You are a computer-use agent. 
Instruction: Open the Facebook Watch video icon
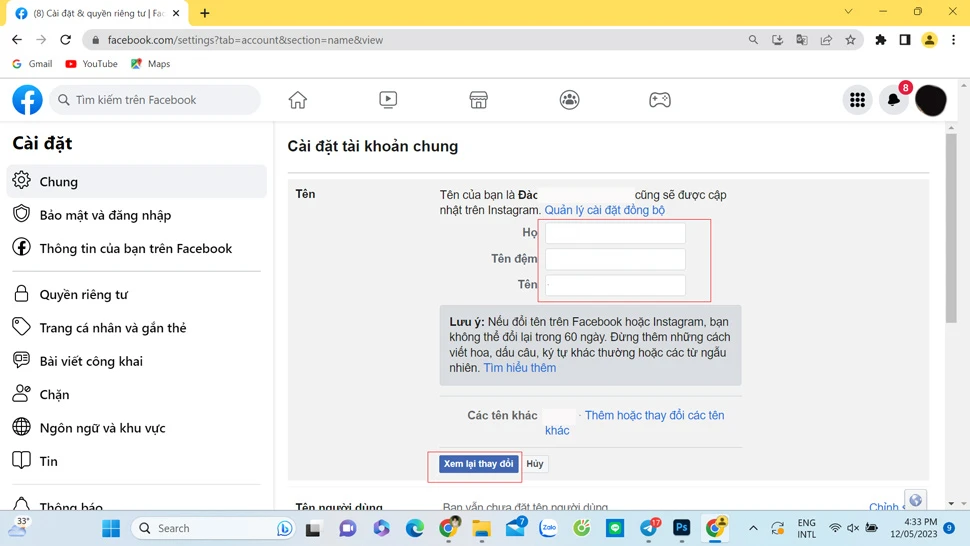coord(388,100)
